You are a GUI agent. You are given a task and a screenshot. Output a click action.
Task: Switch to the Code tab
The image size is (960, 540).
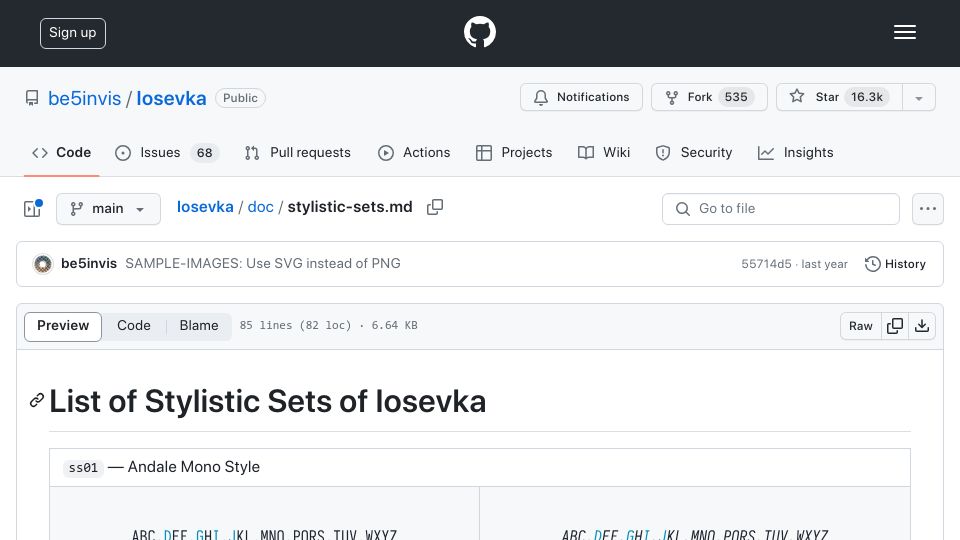point(62,152)
